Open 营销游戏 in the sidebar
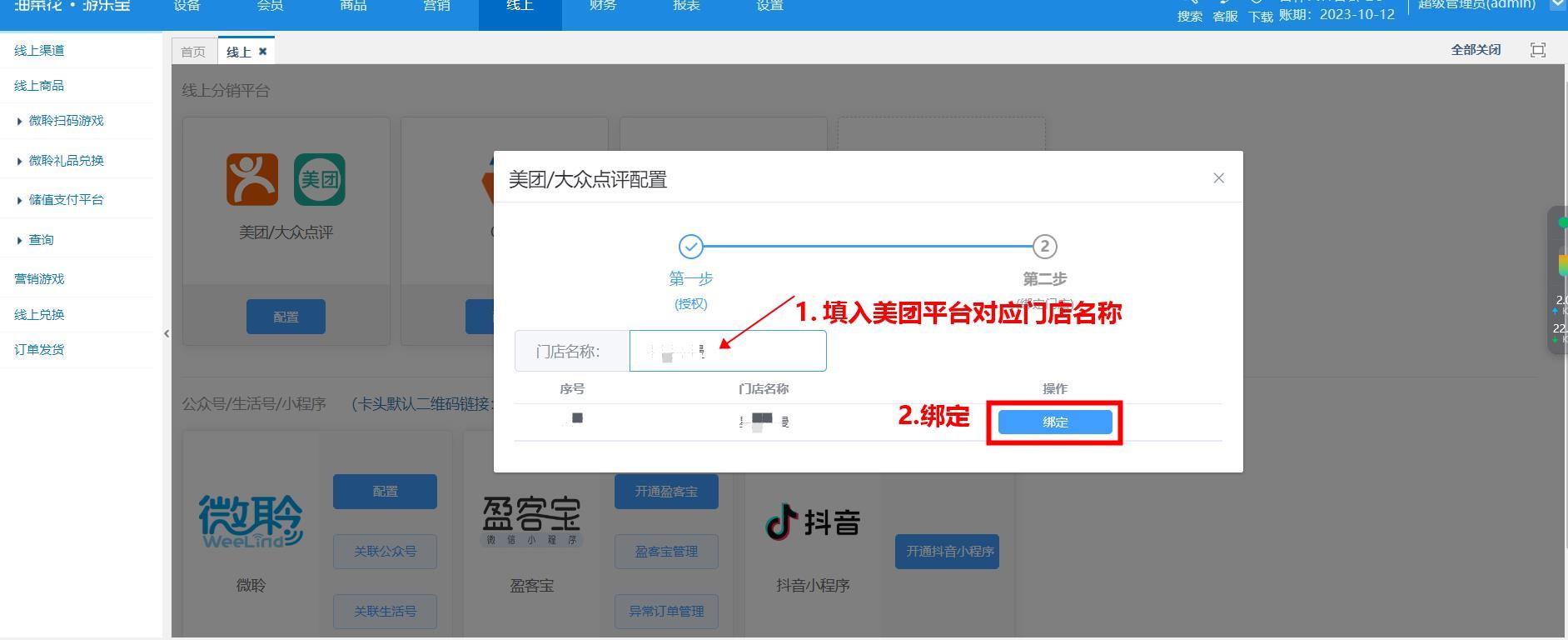1568x640 pixels. 39,279
